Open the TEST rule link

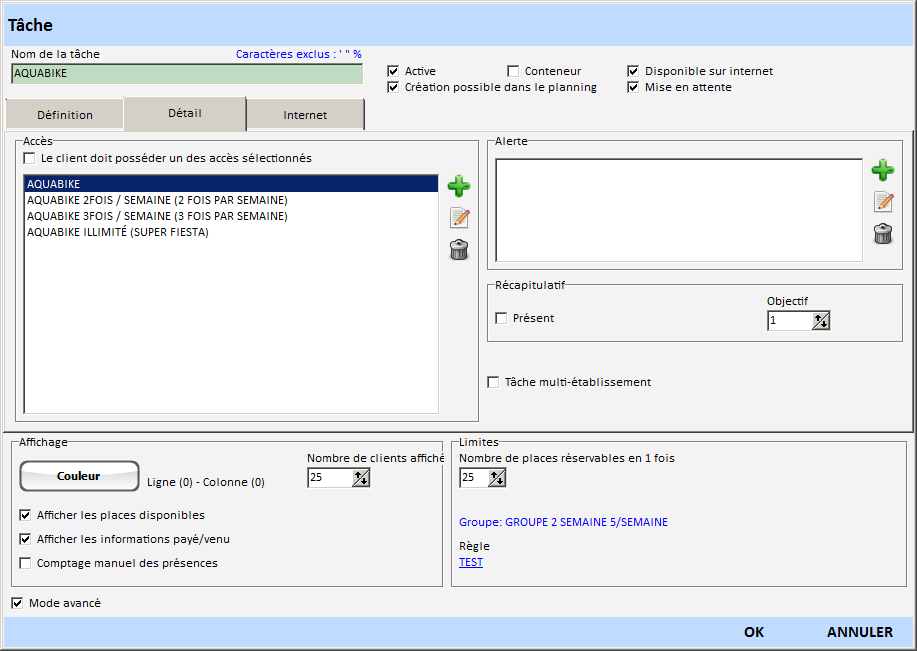471,562
